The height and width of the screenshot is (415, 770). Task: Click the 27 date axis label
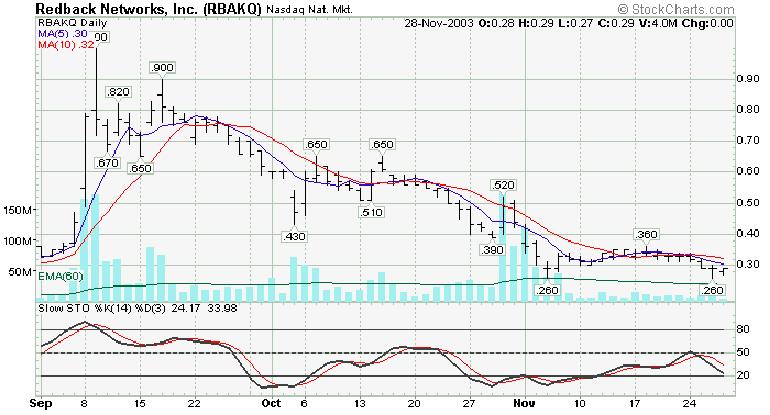tap(470, 403)
